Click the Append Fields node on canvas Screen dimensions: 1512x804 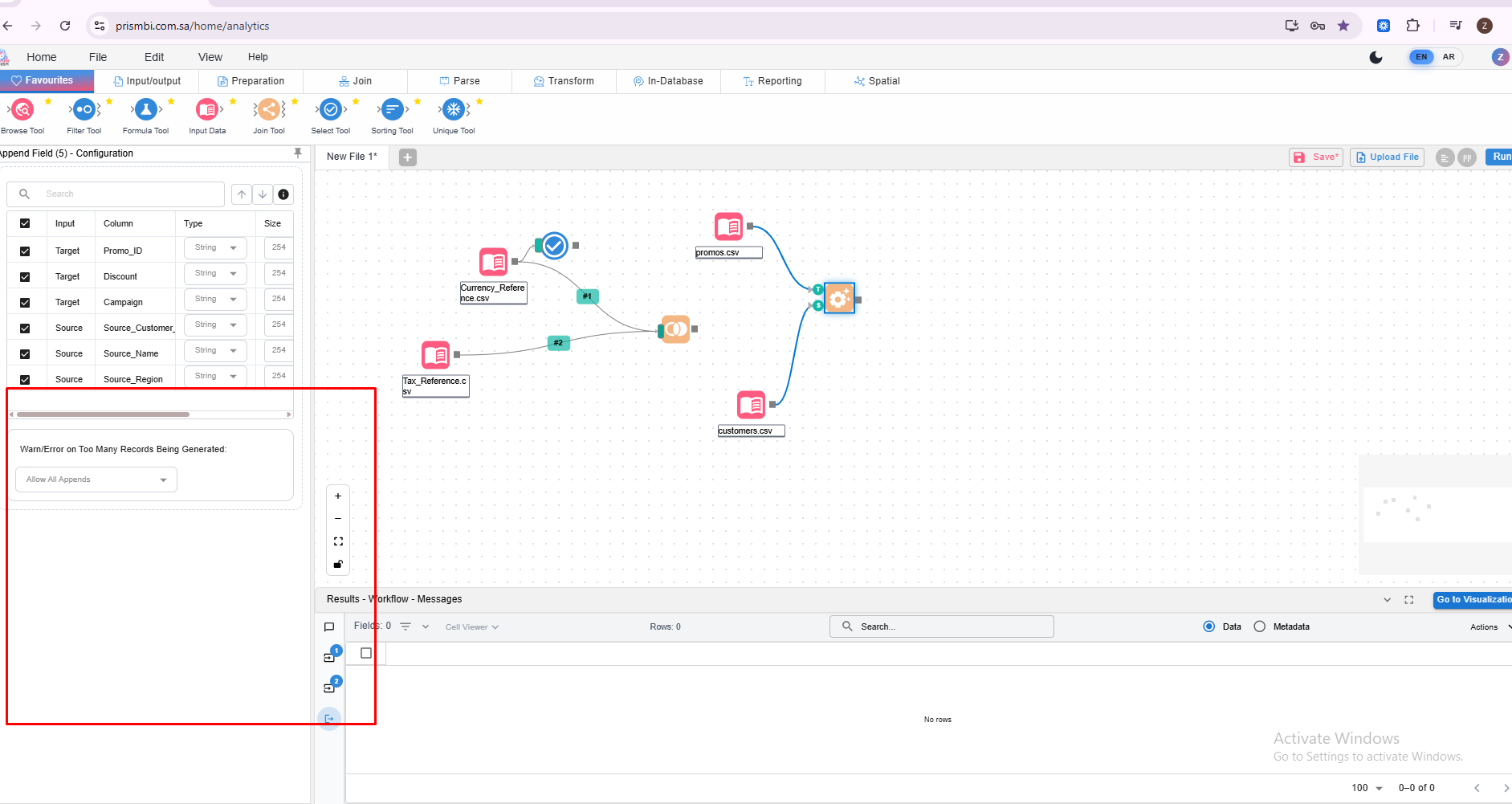point(839,299)
